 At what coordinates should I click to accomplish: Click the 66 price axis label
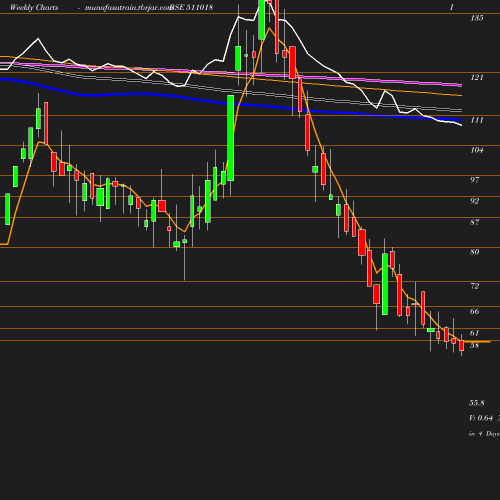(475, 311)
